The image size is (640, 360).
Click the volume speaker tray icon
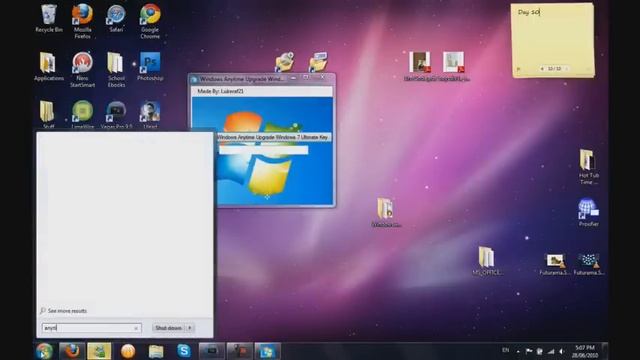pyautogui.click(x=562, y=351)
